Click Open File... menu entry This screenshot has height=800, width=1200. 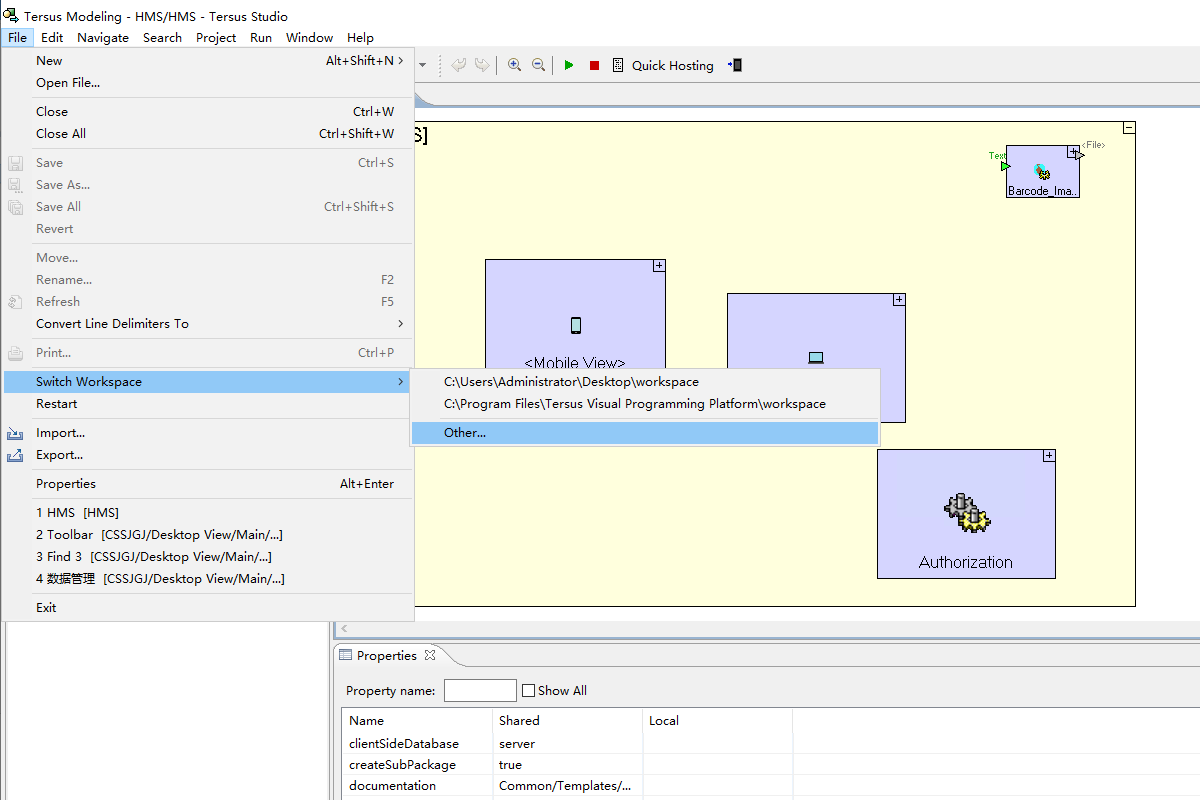pyautogui.click(x=208, y=83)
